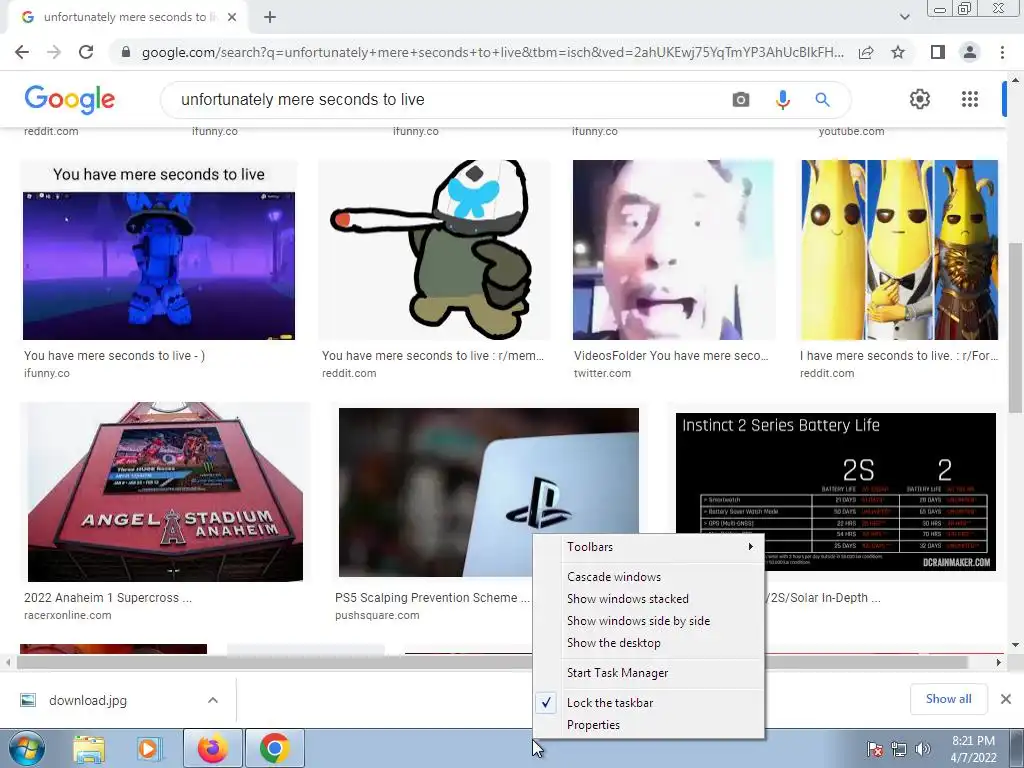Viewport: 1024px width, 768px height.
Task: Select Show windows side by side
Action: [x=648, y=621]
